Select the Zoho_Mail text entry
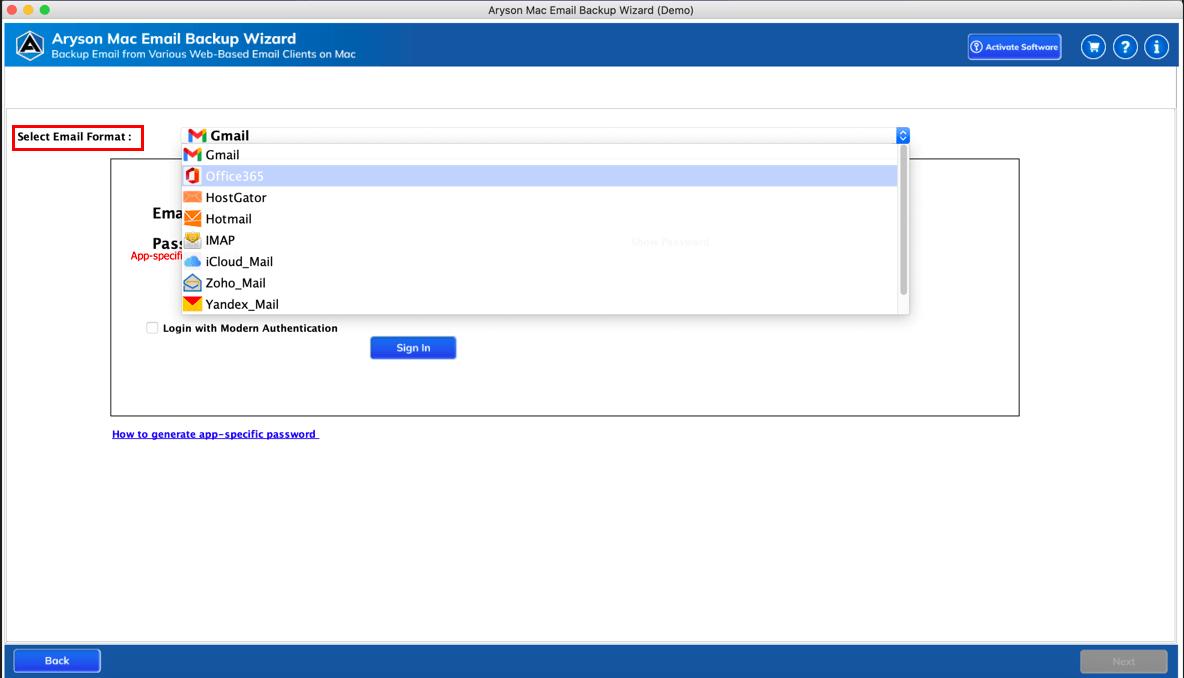Screen dimensions: 1184x678 click(x=235, y=283)
